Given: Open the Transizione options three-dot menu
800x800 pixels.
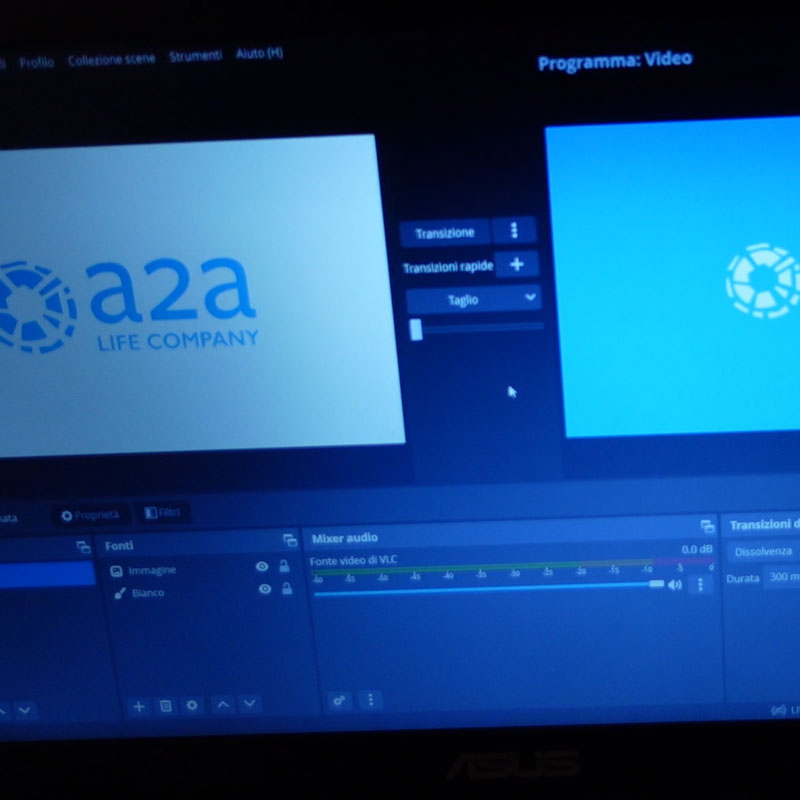Looking at the screenshot, I should (x=514, y=230).
